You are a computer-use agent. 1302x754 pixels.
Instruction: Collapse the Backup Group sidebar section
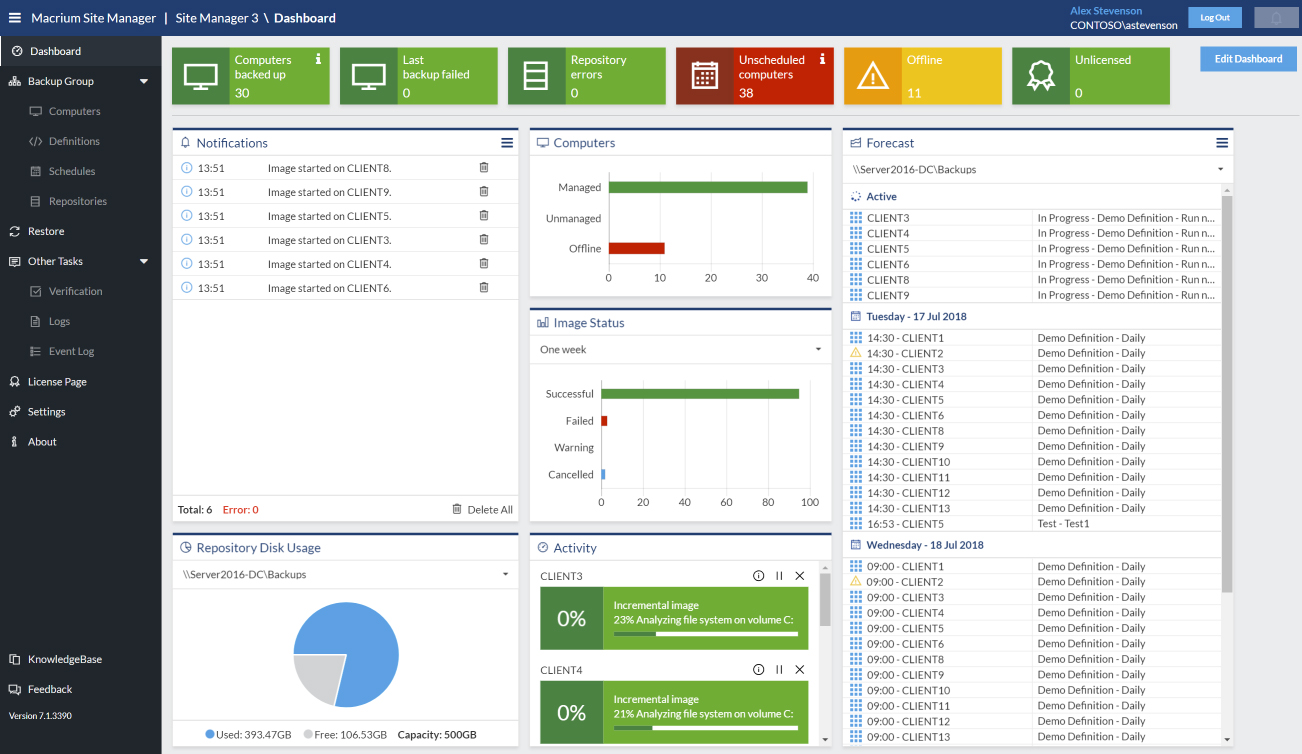point(143,81)
